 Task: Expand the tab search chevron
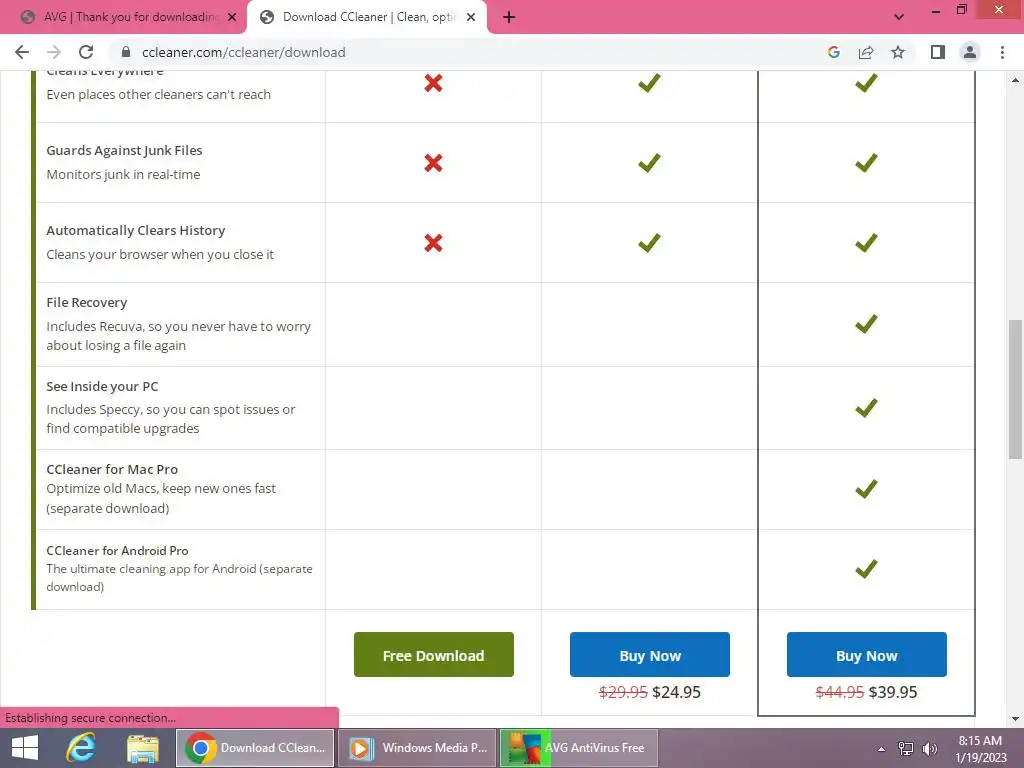[899, 17]
